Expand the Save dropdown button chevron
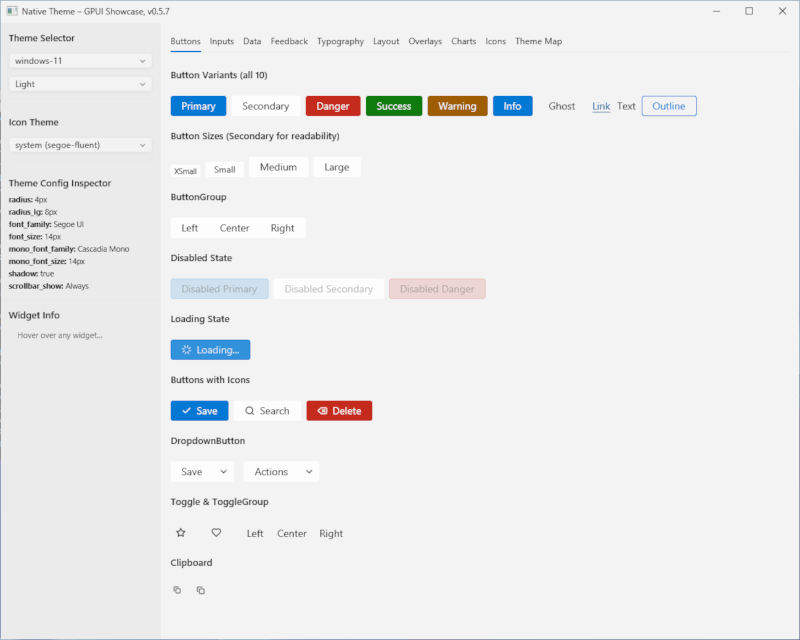The image size is (800, 640). tap(223, 472)
